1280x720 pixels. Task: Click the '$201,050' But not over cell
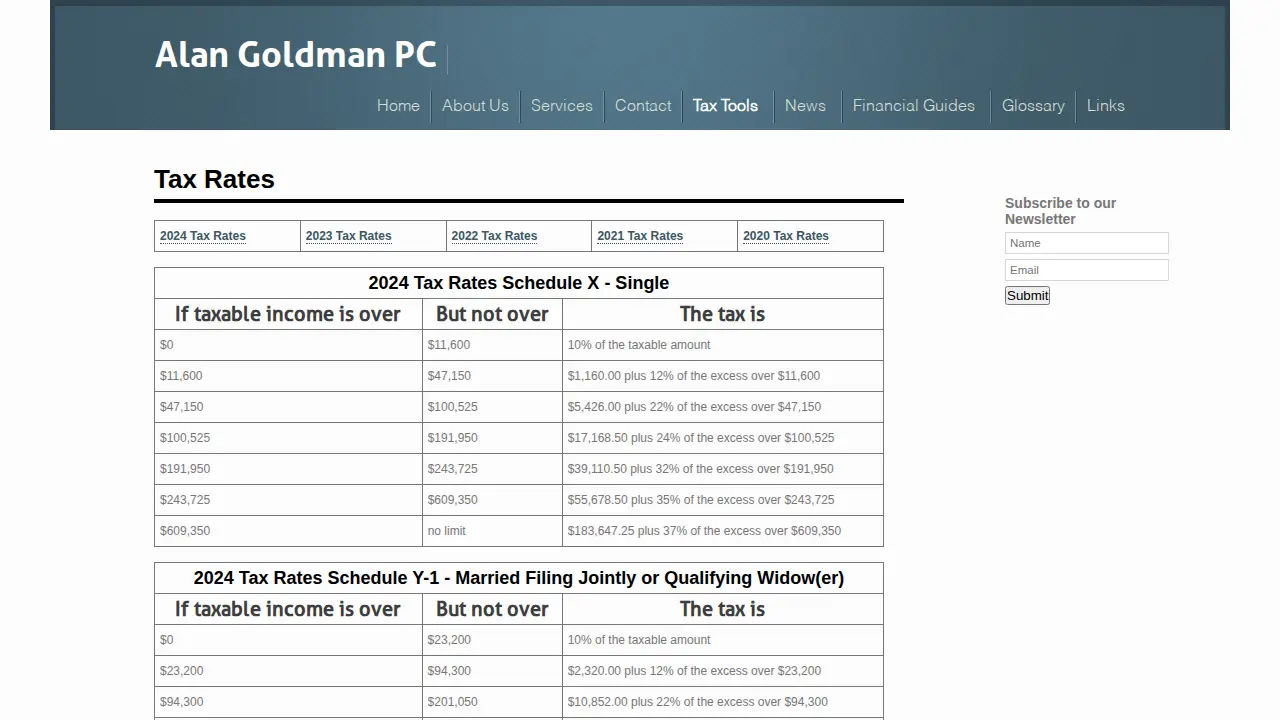492,702
